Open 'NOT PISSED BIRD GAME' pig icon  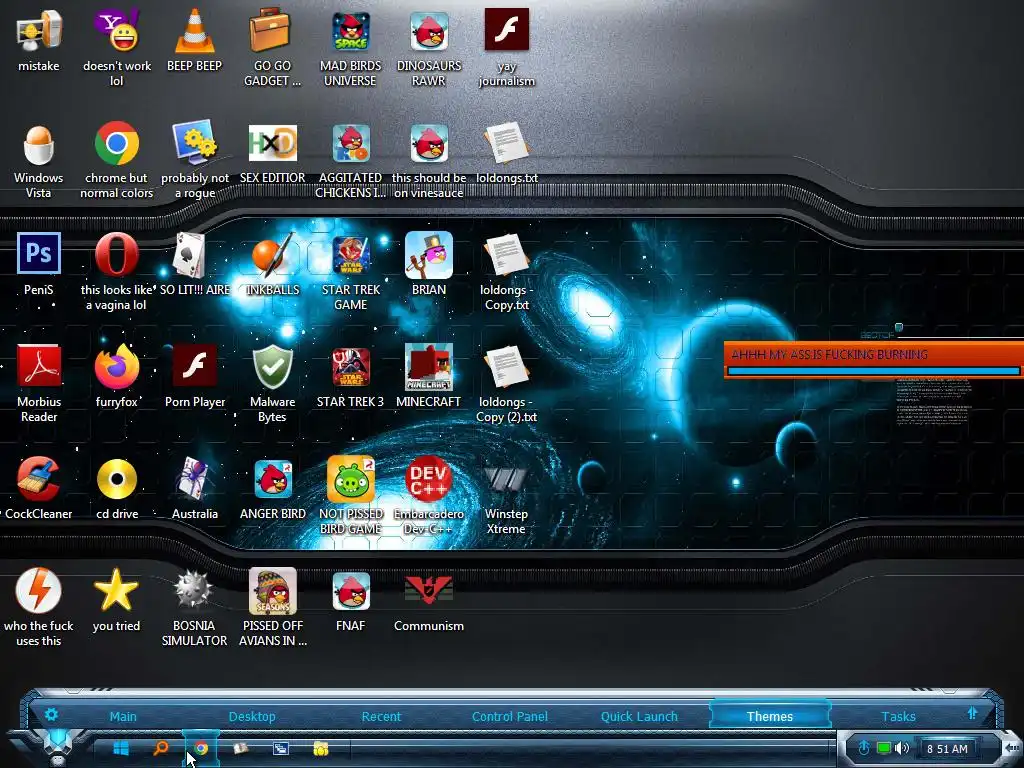click(x=351, y=479)
